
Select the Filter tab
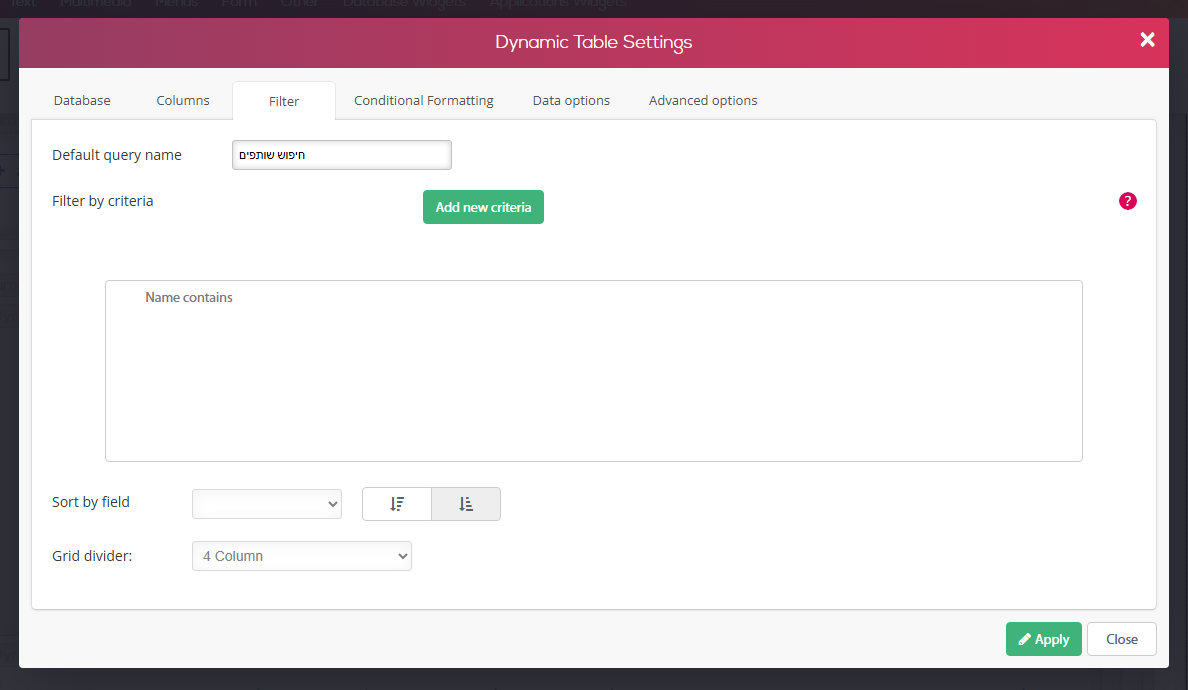pyautogui.click(x=284, y=101)
